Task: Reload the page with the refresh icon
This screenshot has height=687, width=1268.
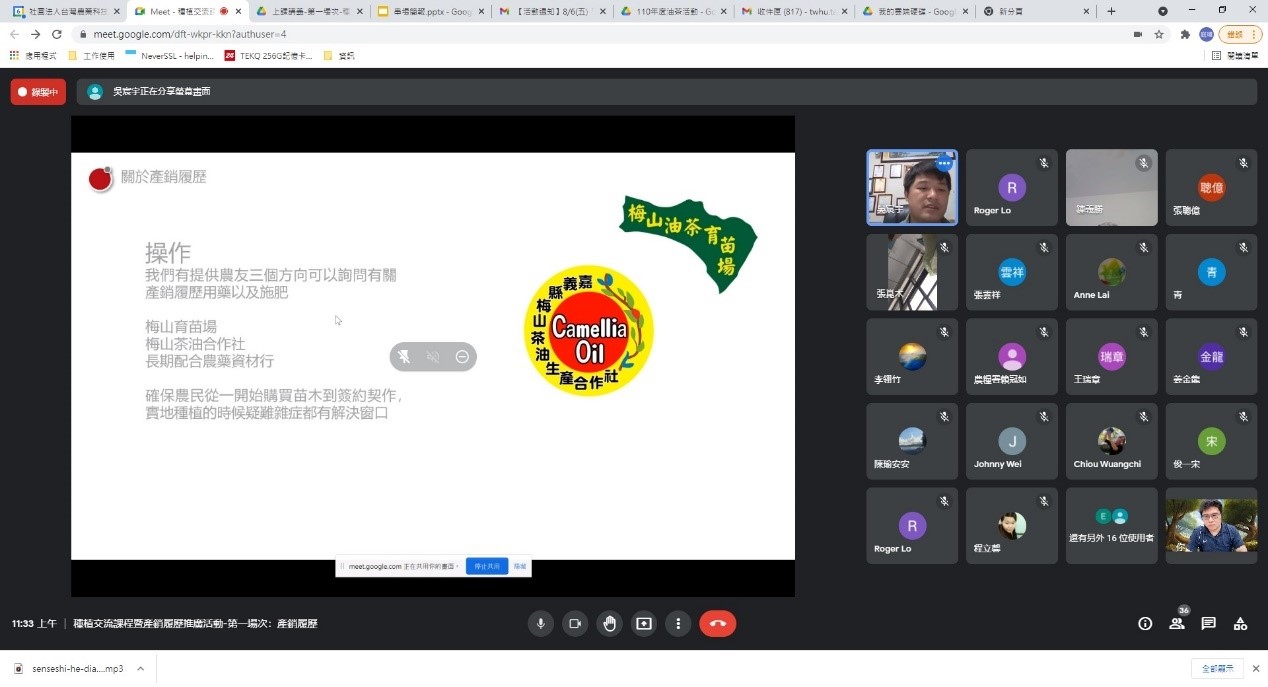Action: 56,34
